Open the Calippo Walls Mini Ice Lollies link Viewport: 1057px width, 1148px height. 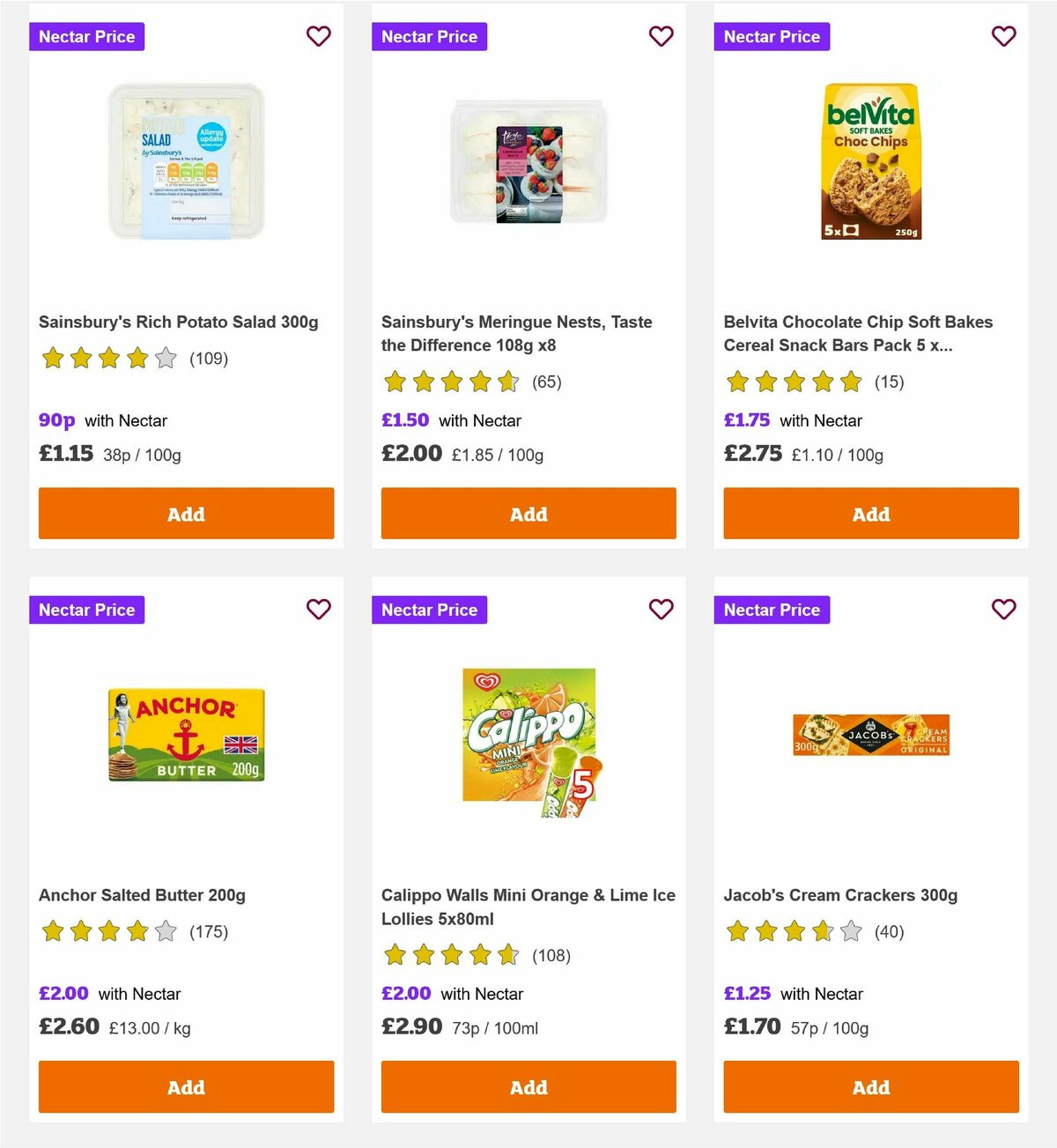(528, 906)
